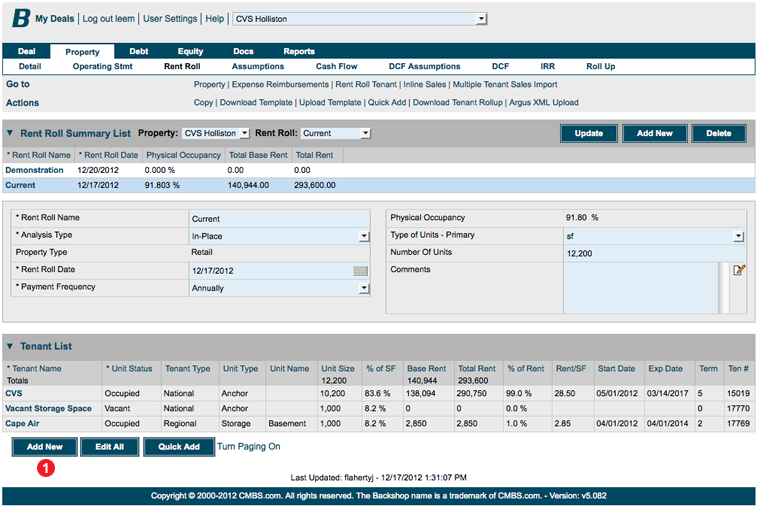
Task: Open the Equity tab
Action: (x=190, y=51)
